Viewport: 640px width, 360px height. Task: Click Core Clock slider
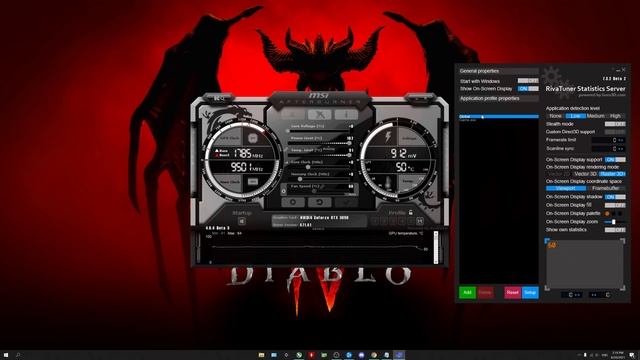tap(319, 167)
